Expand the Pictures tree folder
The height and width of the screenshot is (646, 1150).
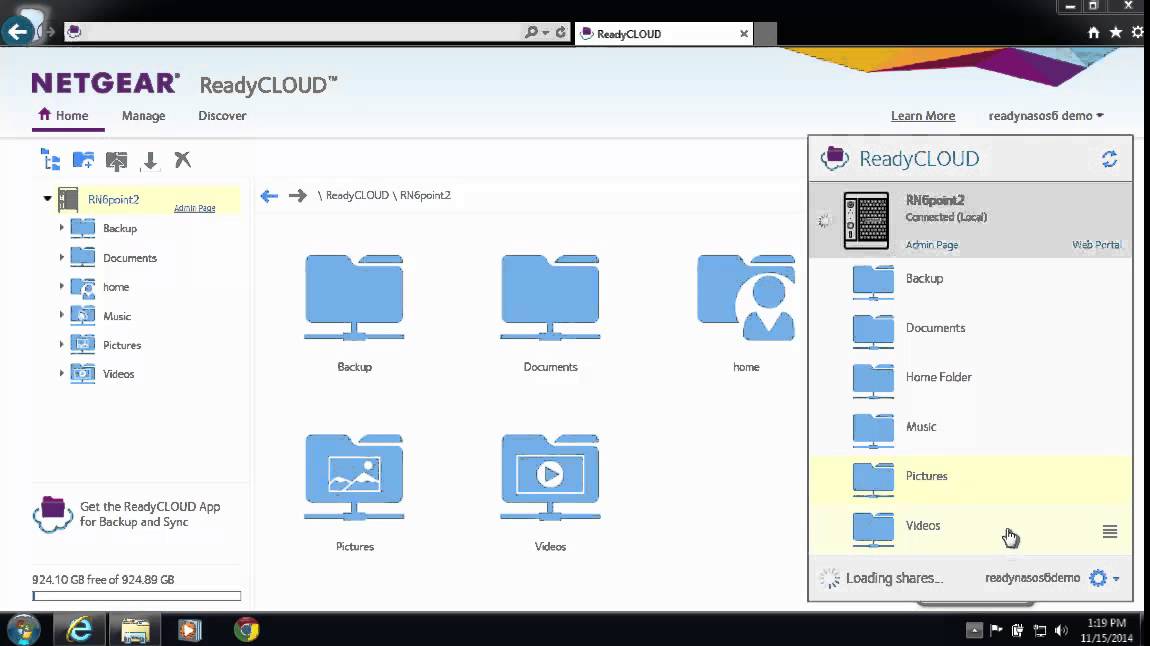tap(62, 344)
